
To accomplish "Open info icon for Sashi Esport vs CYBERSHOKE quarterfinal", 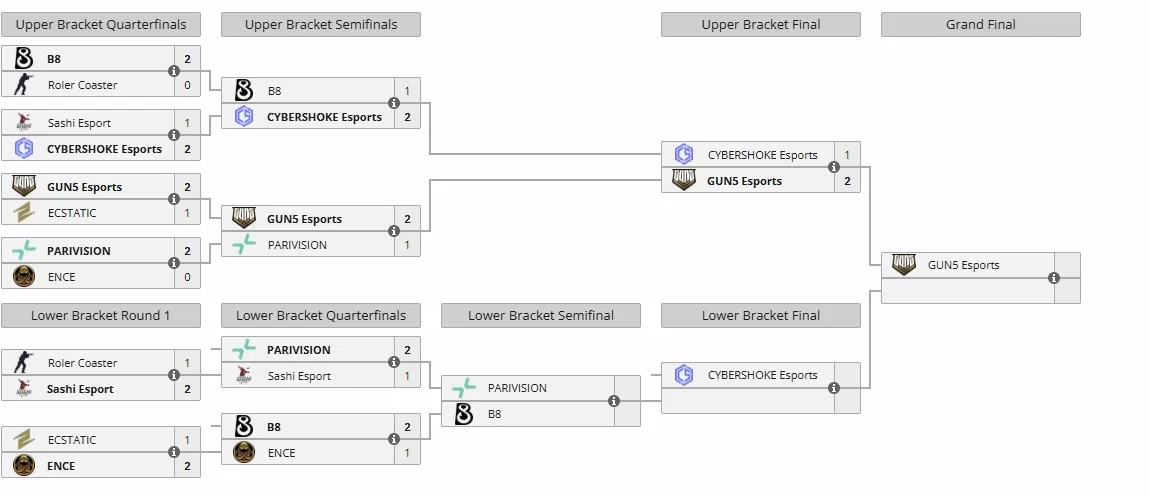I will coord(174,135).
